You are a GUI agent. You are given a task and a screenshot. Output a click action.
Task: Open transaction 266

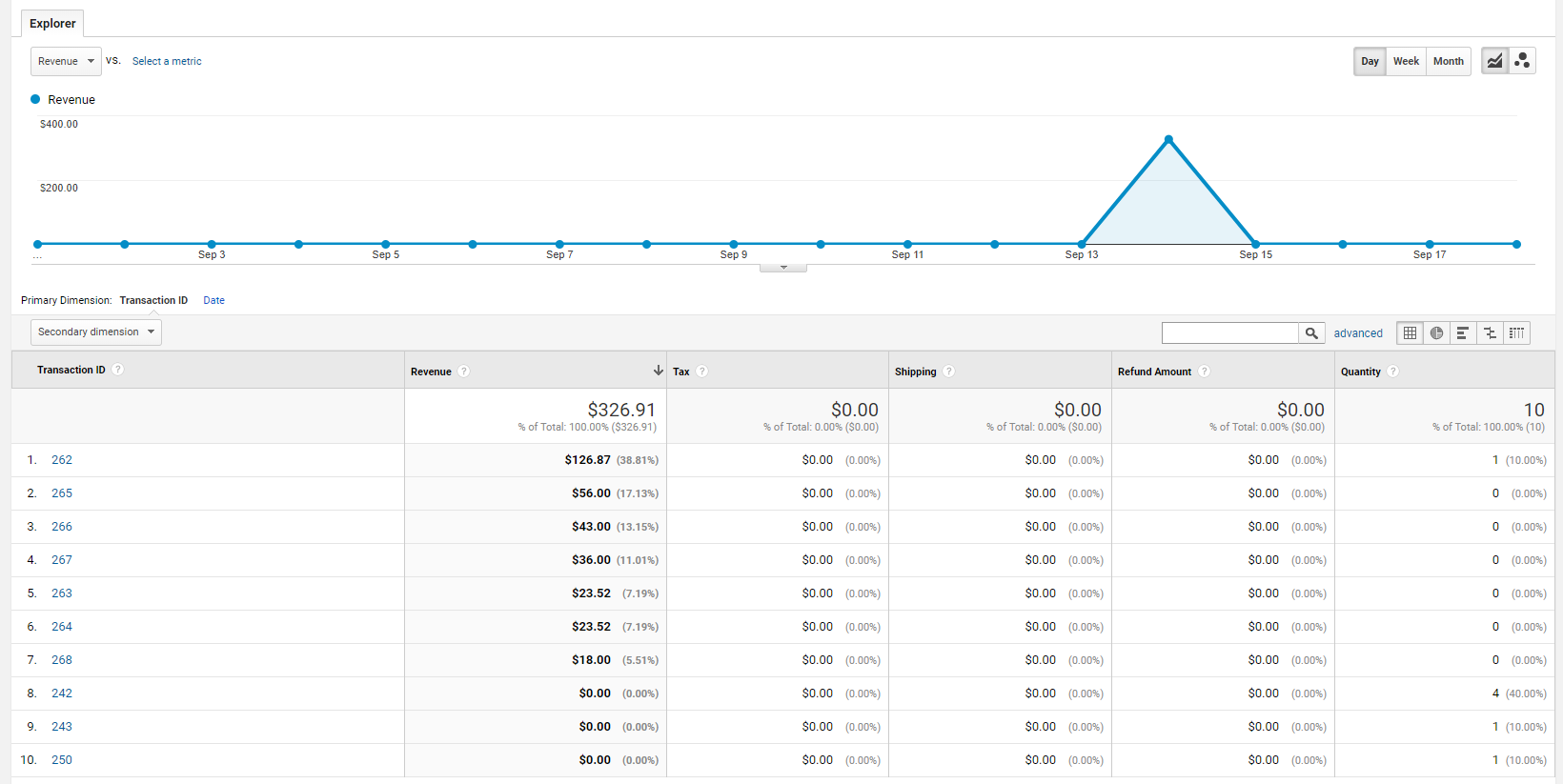[x=62, y=527]
